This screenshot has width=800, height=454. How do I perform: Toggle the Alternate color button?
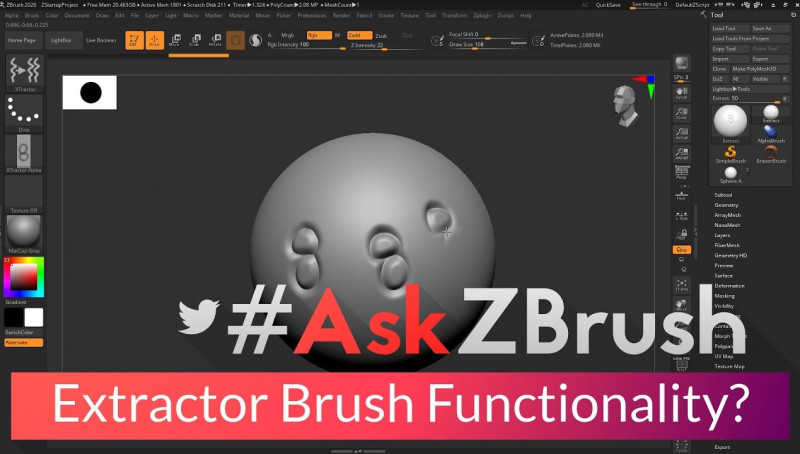click(24, 343)
